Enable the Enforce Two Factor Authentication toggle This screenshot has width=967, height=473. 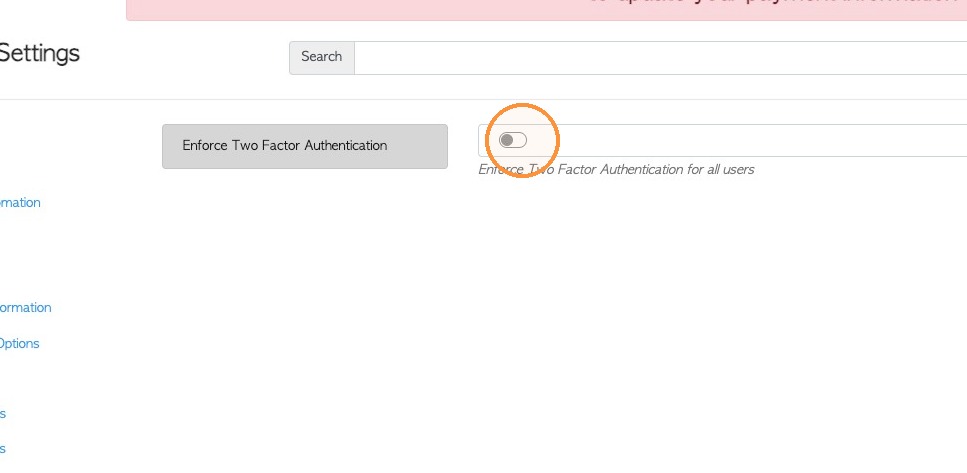512,141
